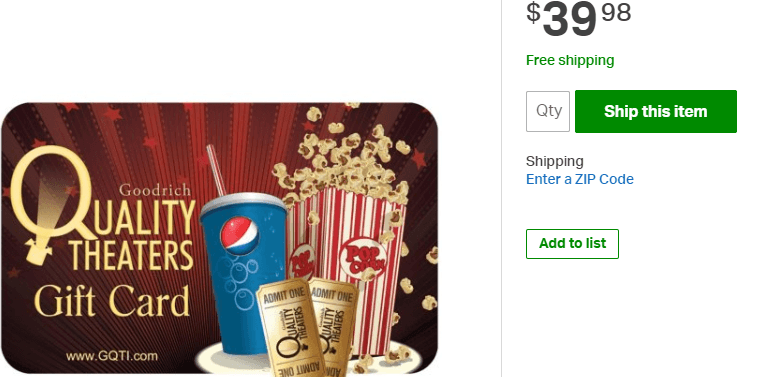Click the drinking straw in the cup
This screenshot has width=777, height=377.
[x=217, y=170]
